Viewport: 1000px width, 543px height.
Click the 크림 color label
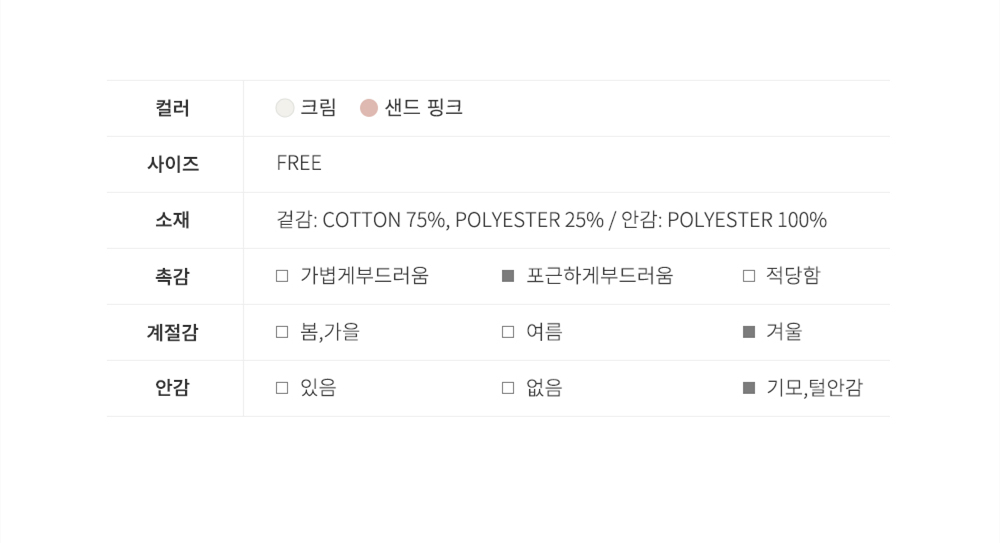pyautogui.click(x=318, y=108)
